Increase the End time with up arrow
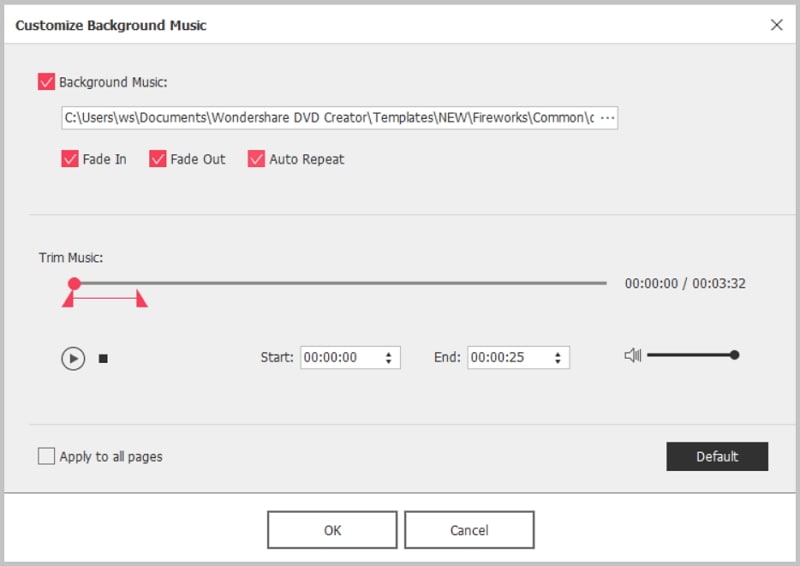Screen dimensions: 800x566 (x=558, y=353)
